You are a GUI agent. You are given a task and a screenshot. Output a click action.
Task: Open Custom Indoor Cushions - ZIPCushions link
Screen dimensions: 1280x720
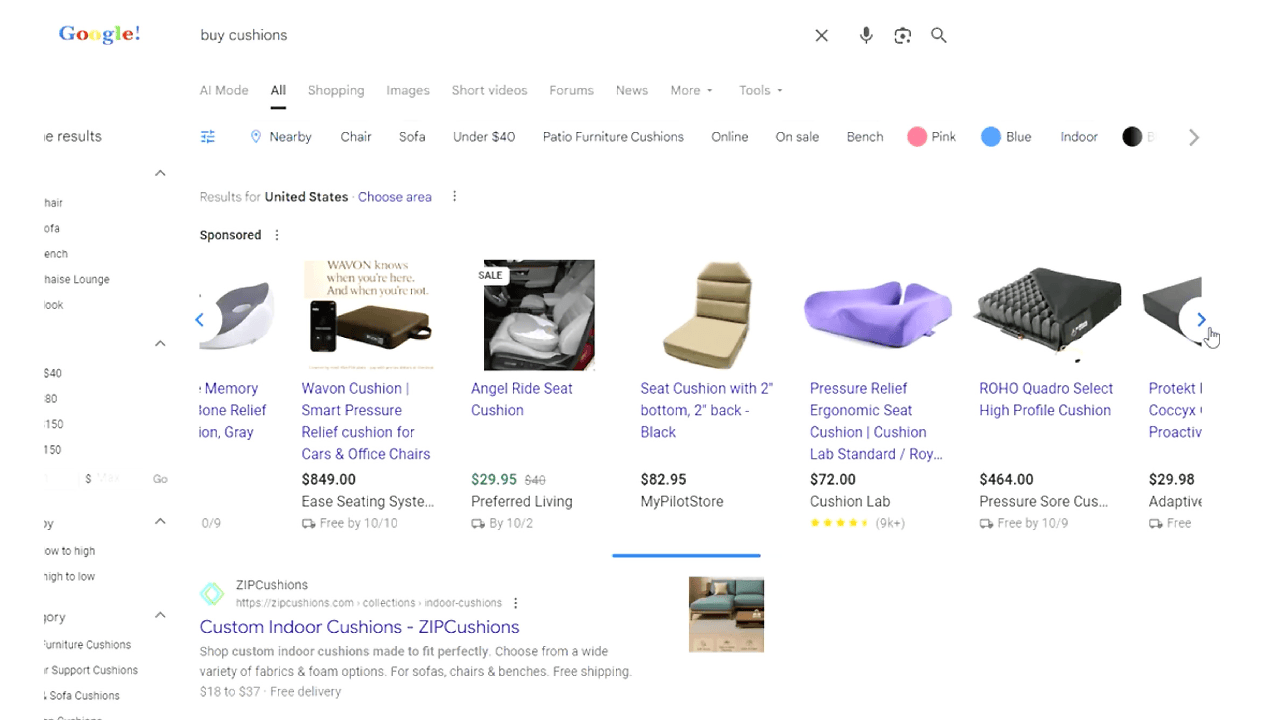(x=359, y=627)
